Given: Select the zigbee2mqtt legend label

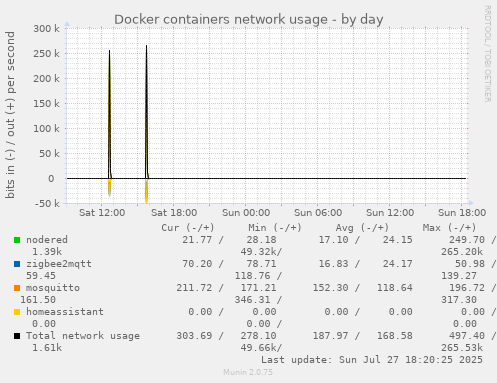Looking at the screenshot, I should [59, 264].
